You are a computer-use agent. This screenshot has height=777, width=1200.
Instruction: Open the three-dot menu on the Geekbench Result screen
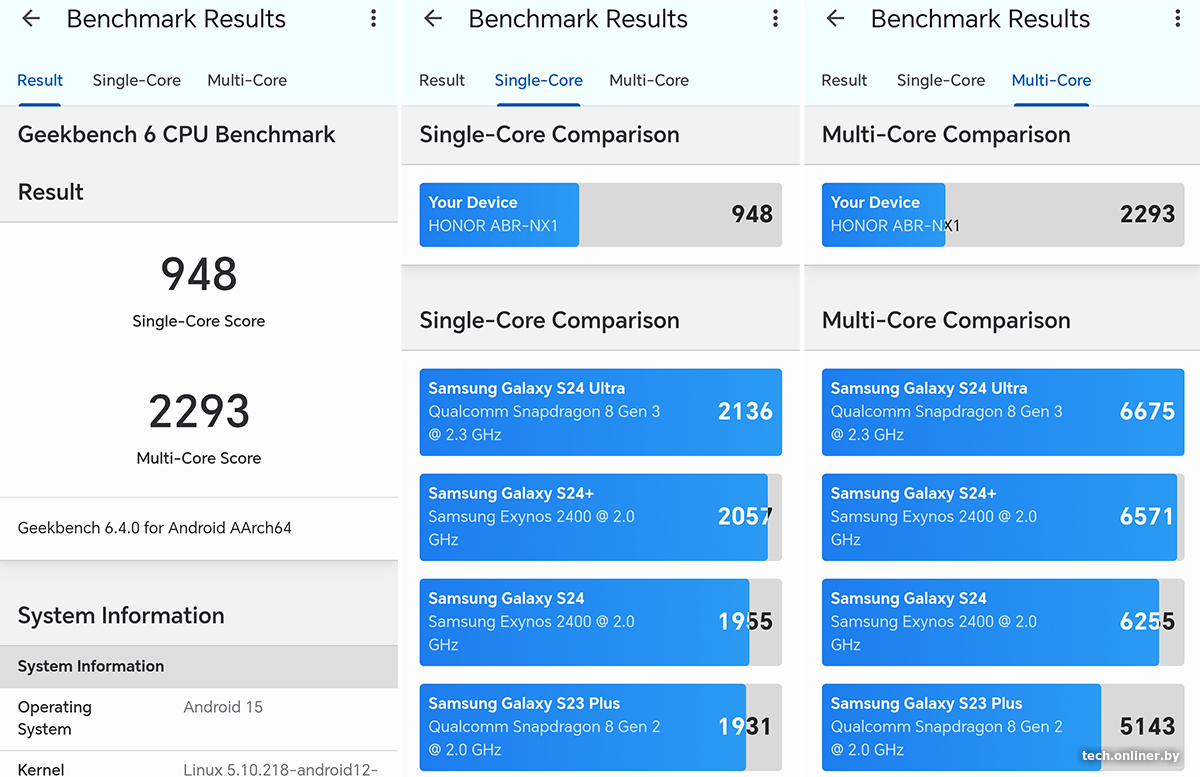(x=373, y=19)
